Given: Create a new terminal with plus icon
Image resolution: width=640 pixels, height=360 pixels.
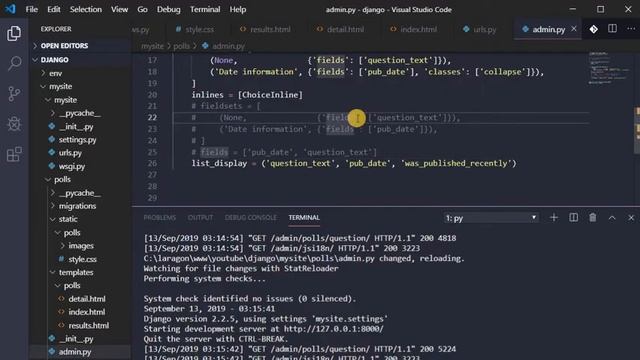Looking at the screenshot, I should pos(554,218).
